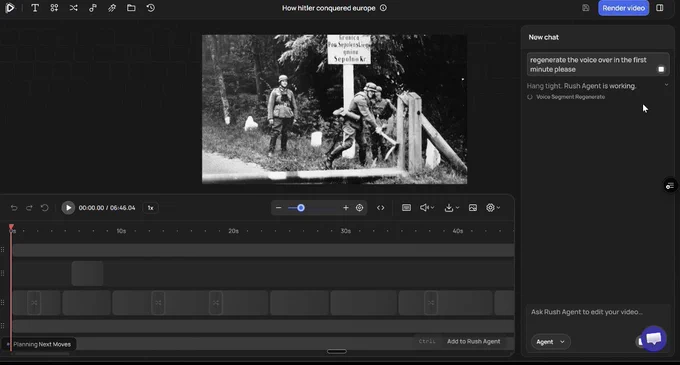This screenshot has height=365, width=680.
Task: Open the blue chat support bubble
Action: pyautogui.click(x=654, y=339)
